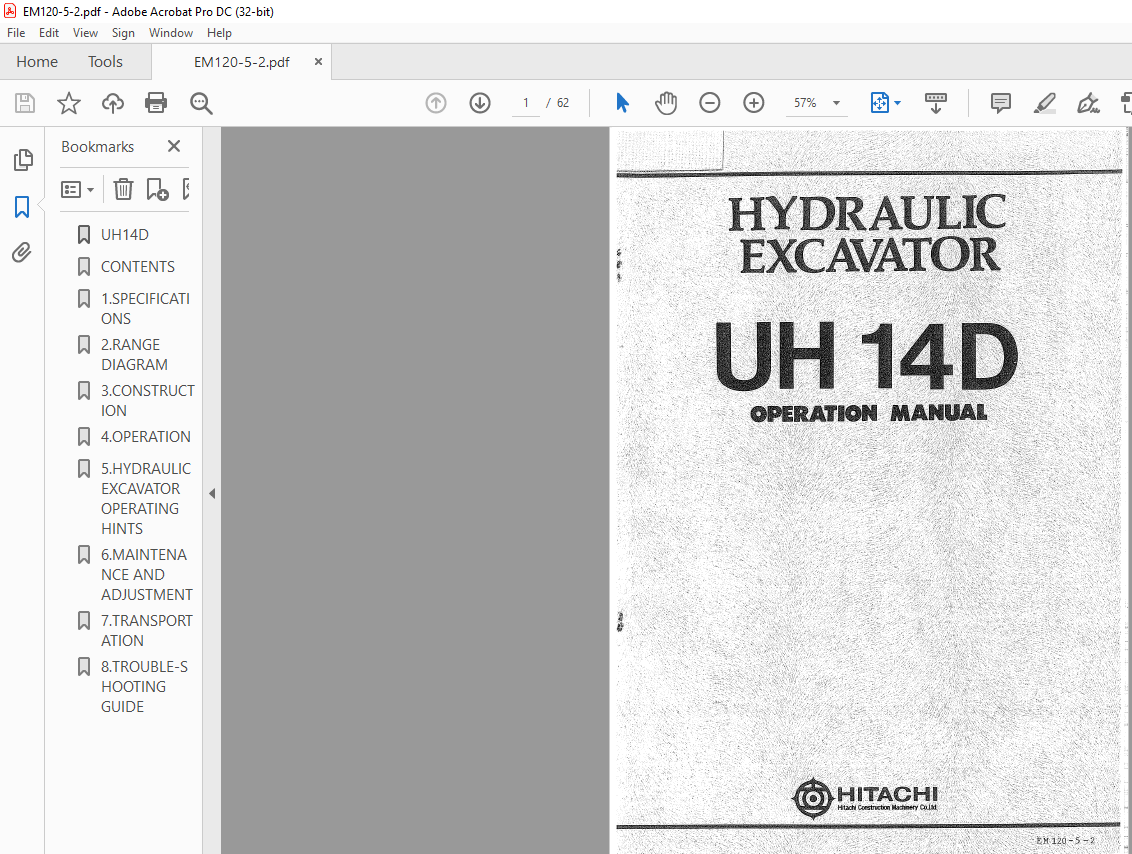This screenshot has width=1132, height=854.
Task: Collapse navigation pane arrow handle
Action: tap(212, 494)
